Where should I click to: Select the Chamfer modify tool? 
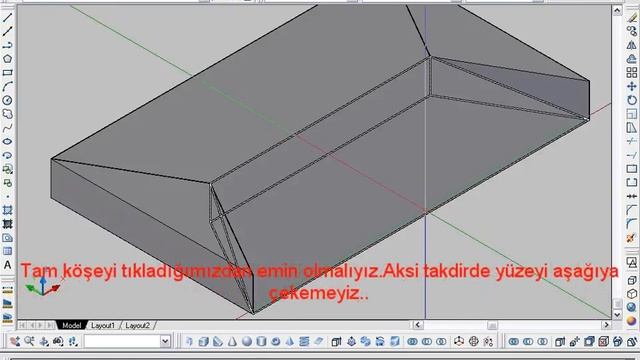pyautogui.click(x=632, y=211)
